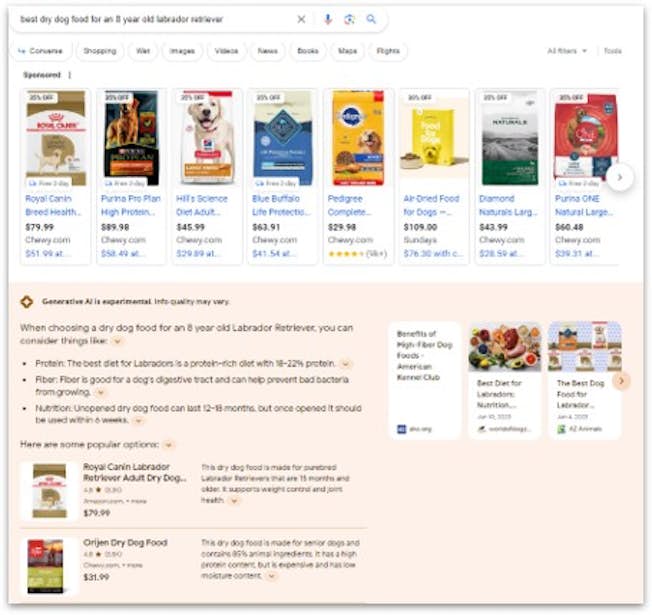The image size is (652, 615).
Task: Expand "Here are some popular options" chevron
Action: point(168,445)
